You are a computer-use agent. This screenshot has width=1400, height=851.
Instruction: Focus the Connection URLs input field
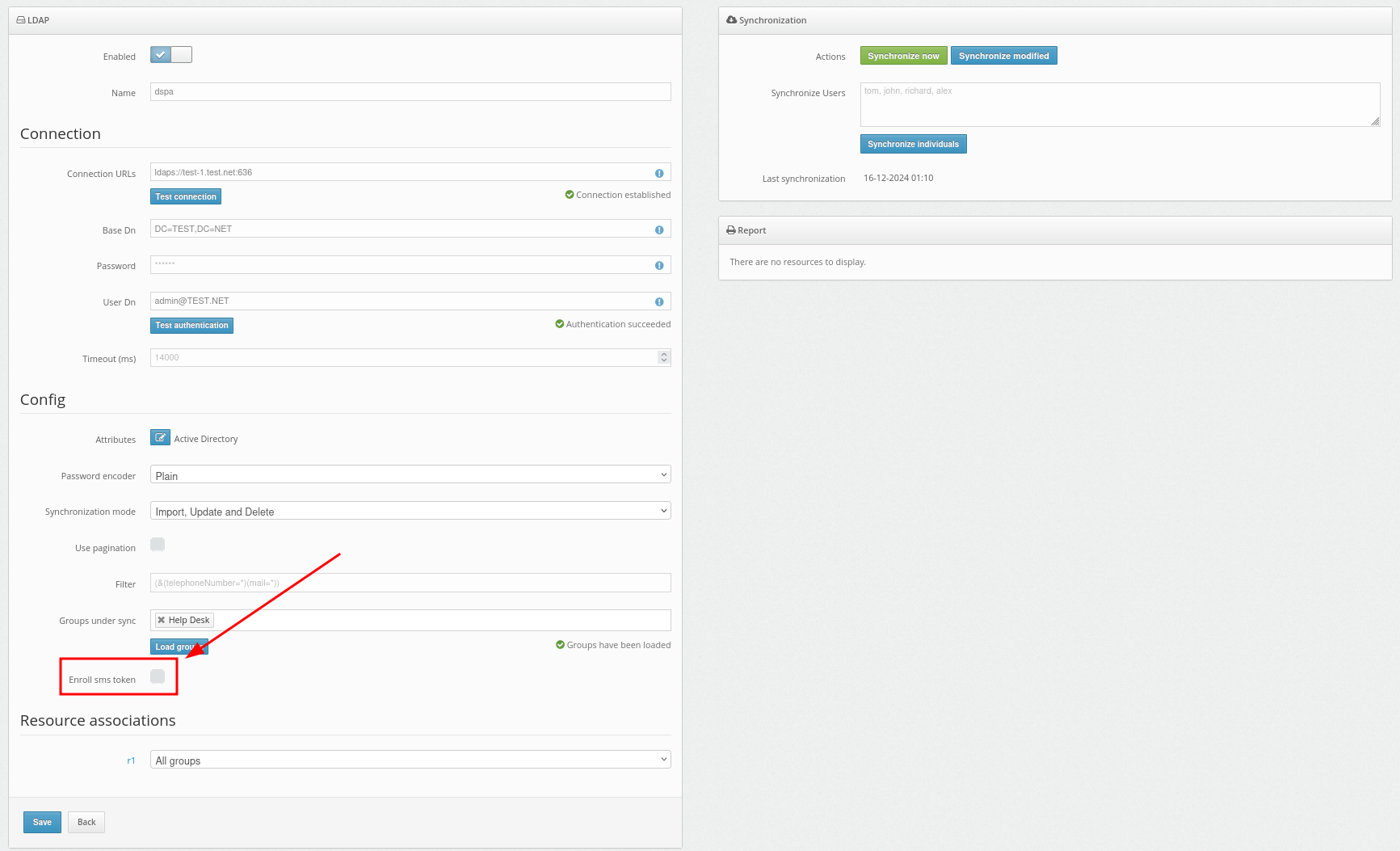pyautogui.click(x=410, y=172)
